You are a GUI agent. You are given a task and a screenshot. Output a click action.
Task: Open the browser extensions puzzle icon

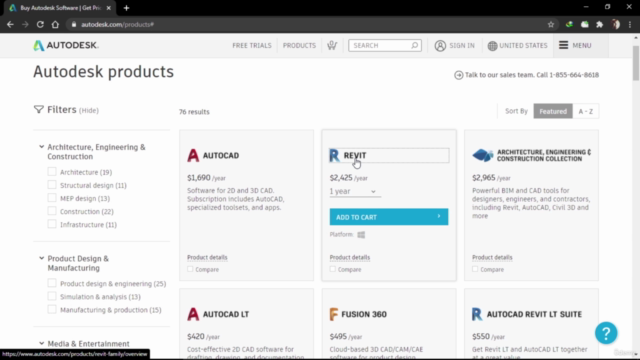coord(600,24)
